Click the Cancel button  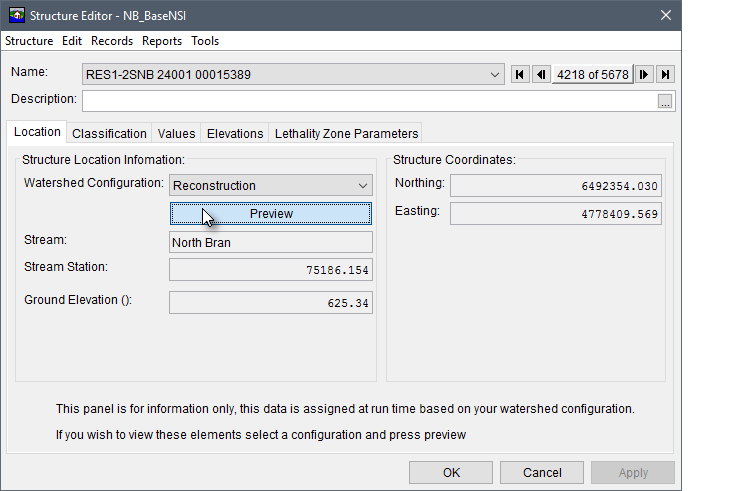(x=542, y=472)
